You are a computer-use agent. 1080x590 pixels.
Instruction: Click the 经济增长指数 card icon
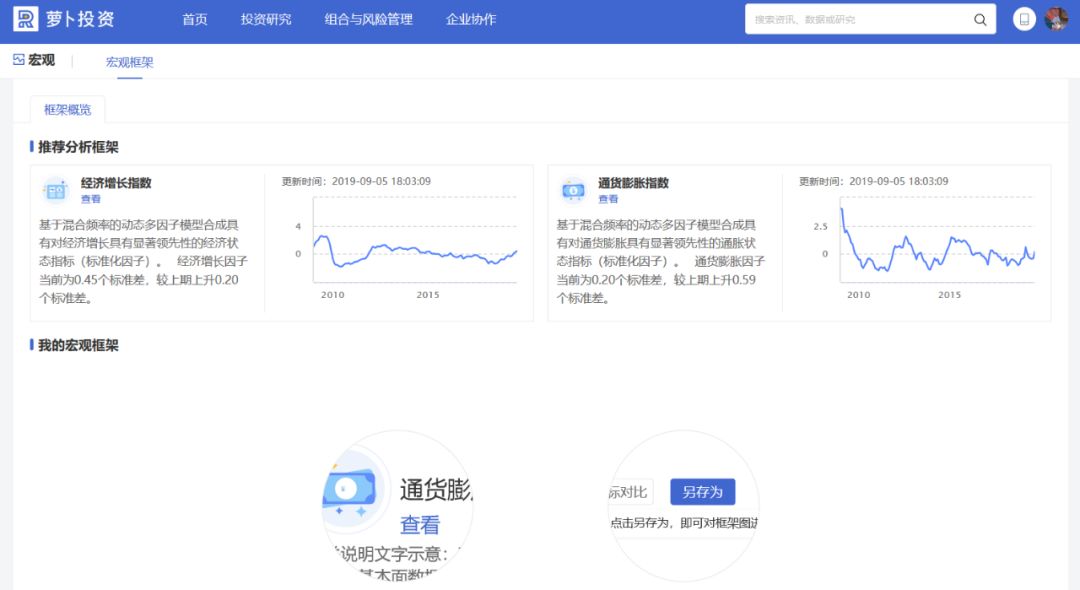click(55, 189)
